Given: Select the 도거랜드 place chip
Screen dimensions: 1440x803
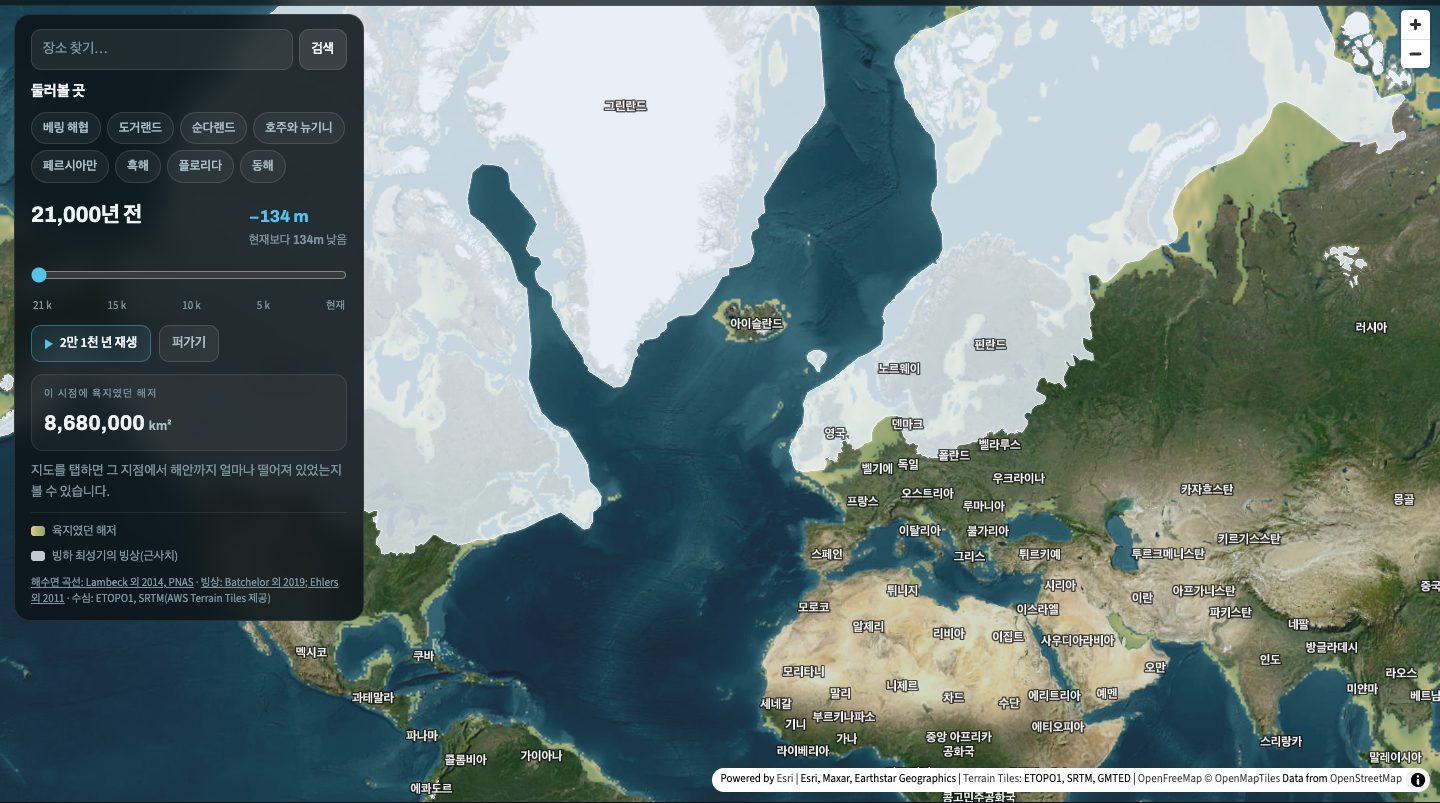Looking at the screenshot, I should point(140,127).
